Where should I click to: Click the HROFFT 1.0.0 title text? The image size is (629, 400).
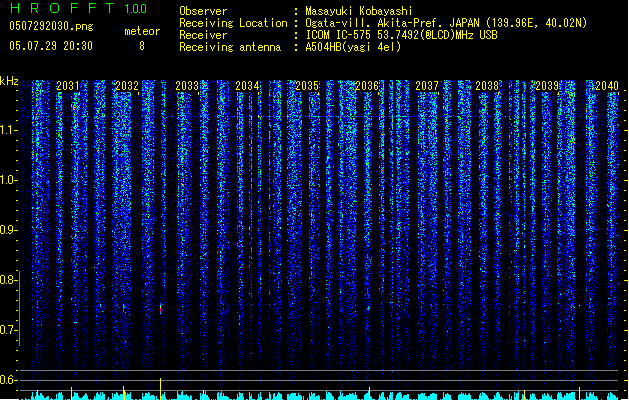pos(79,8)
